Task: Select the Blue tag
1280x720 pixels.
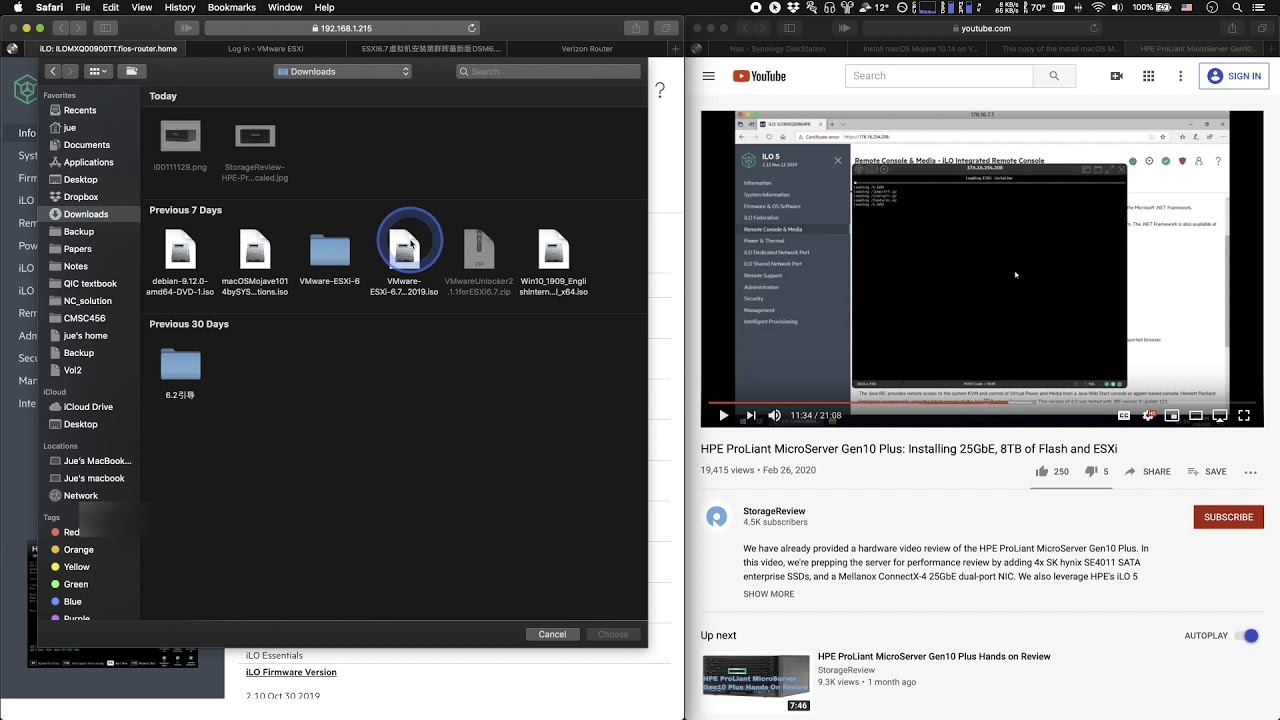Action: point(72,602)
